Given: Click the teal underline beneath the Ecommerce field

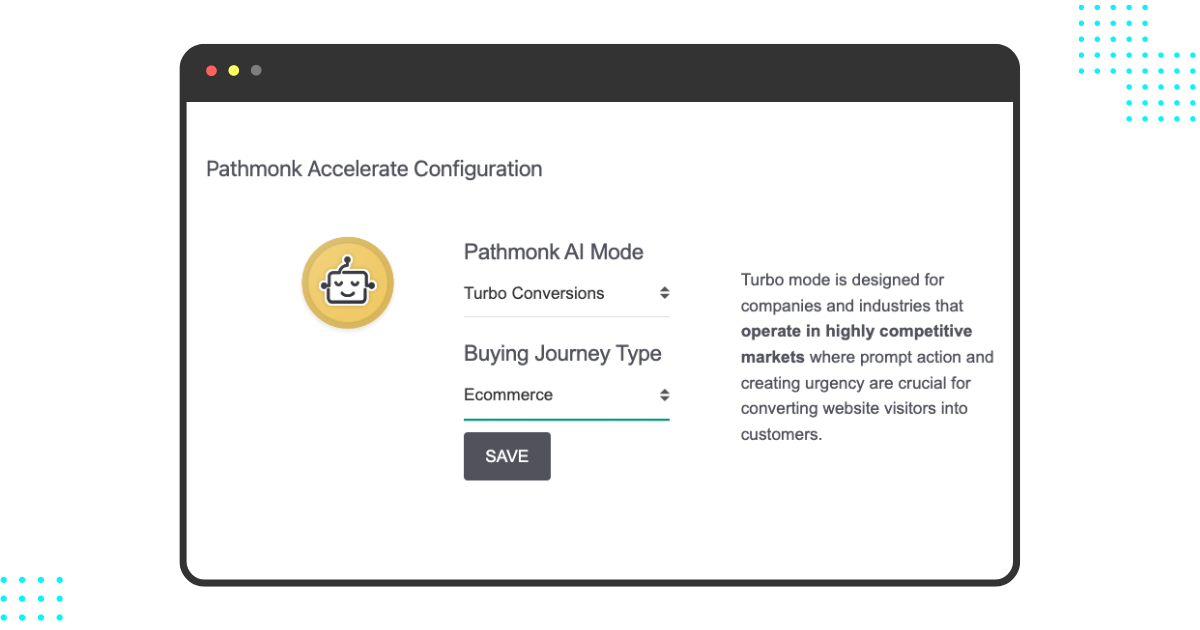Looking at the screenshot, I should [566, 419].
